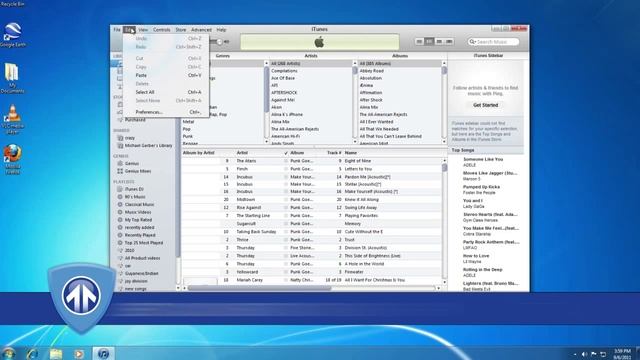Switch iTunes to Cover Flow view icon
Image resolution: width=640 pixels, height=360 pixels.
point(449,42)
